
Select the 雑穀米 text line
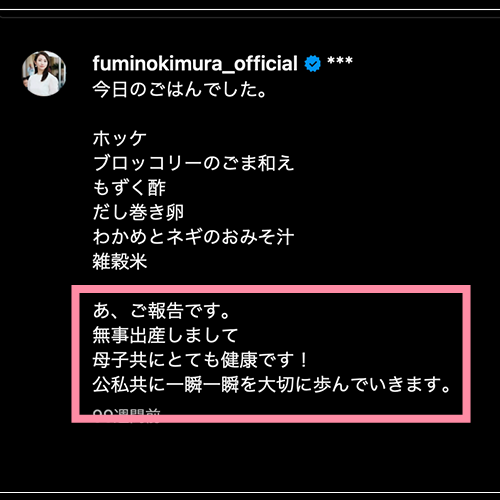120,262
